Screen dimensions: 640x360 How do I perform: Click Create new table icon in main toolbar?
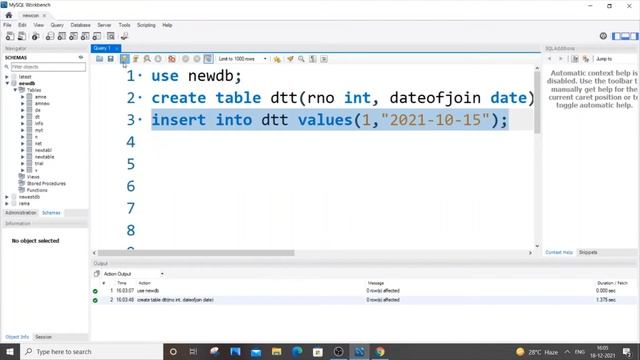(62, 36)
